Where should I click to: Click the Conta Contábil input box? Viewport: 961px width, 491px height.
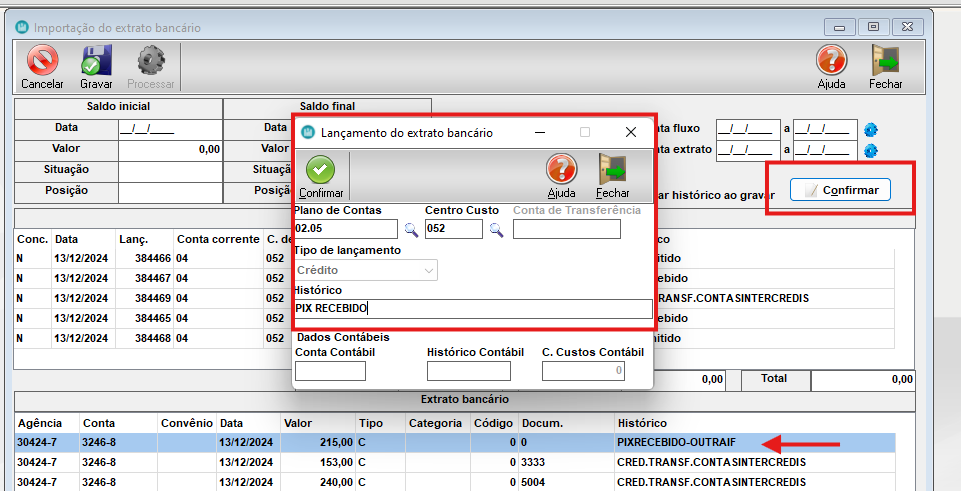330,371
